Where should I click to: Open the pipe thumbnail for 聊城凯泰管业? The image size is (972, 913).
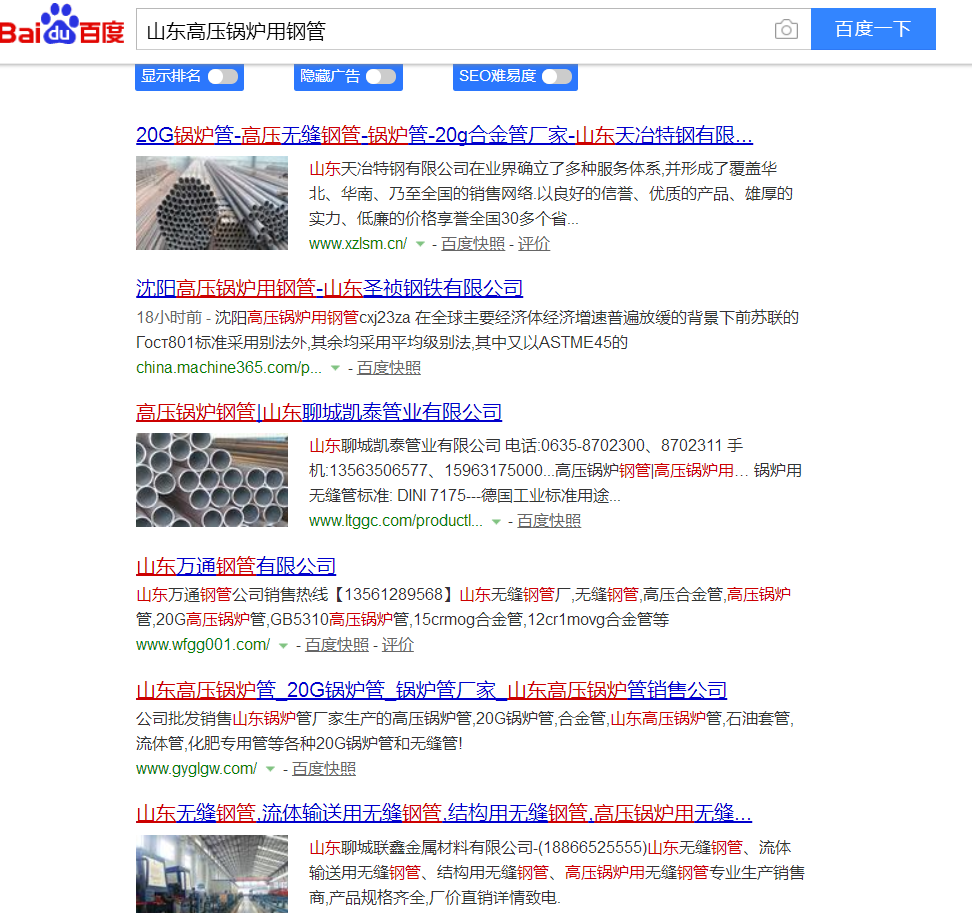(x=212, y=480)
